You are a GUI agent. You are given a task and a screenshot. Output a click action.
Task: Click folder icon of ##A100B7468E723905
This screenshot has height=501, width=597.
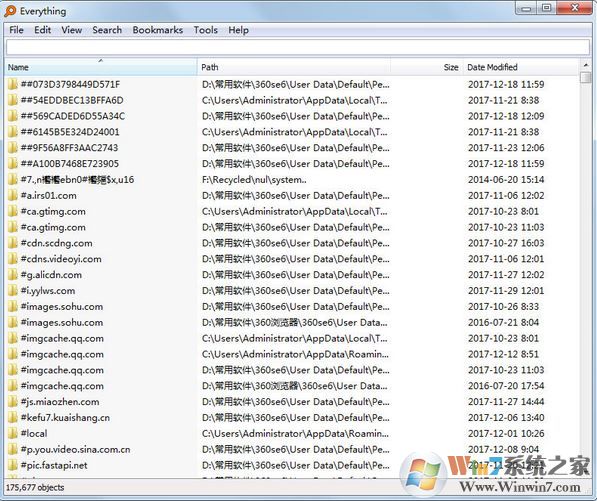click(13, 163)
